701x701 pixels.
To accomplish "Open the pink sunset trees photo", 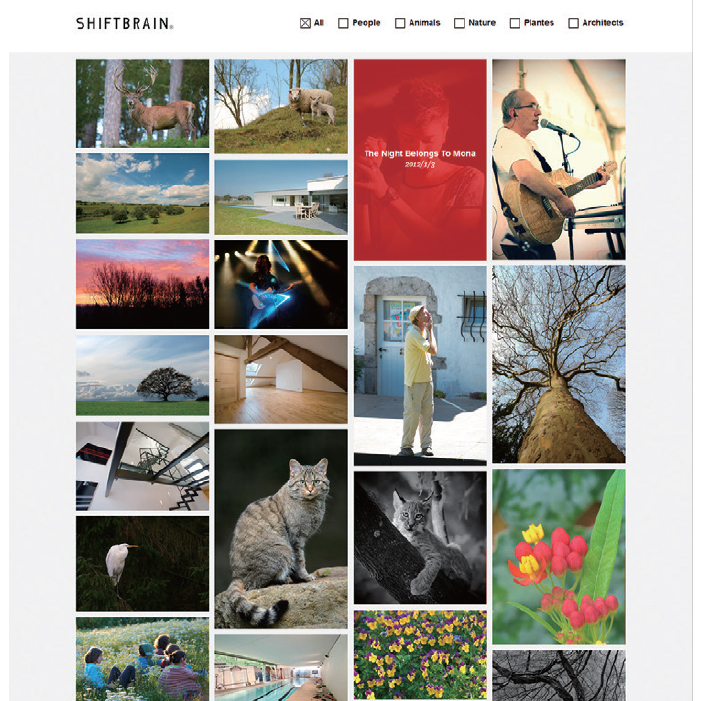I will [142, 284].
